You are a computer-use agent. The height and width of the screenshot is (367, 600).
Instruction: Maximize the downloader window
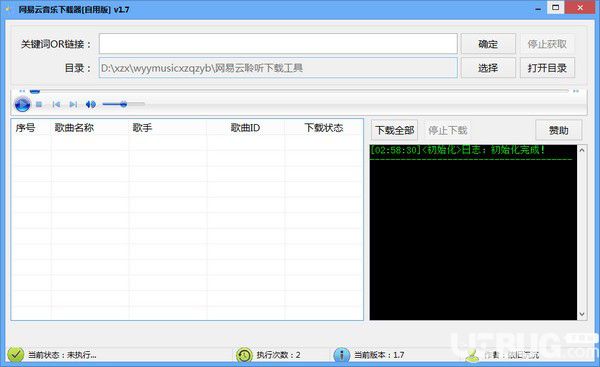coord(556,8)
